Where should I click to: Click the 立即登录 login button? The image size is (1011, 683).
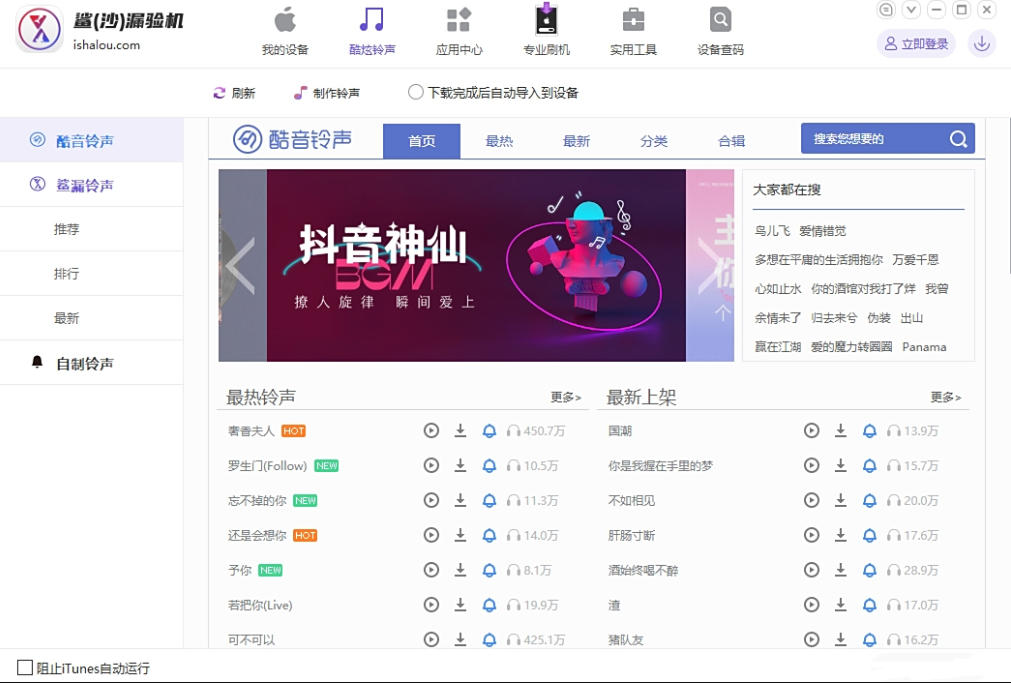click(x=915, y=43)
